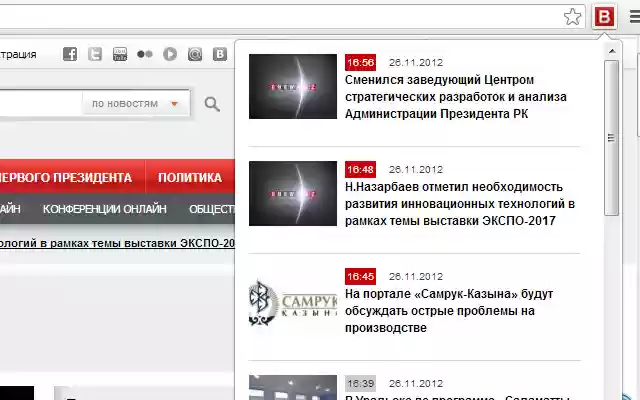Click the grey 16:39 time label

pos(360,383)
